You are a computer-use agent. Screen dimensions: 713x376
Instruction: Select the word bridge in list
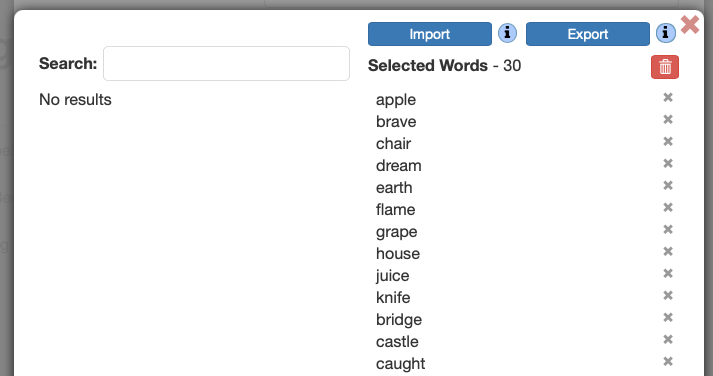399,320
